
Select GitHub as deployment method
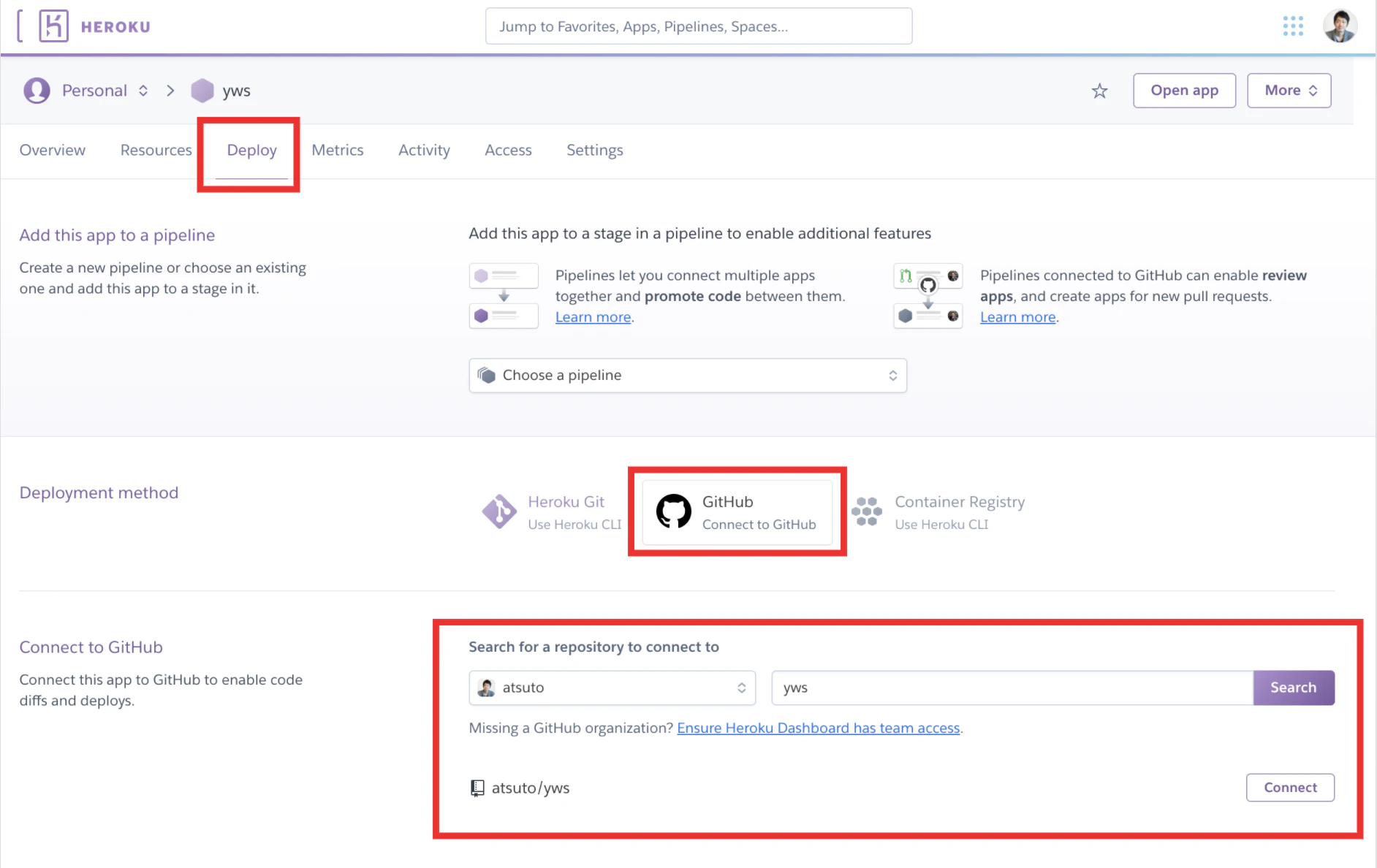737,512
